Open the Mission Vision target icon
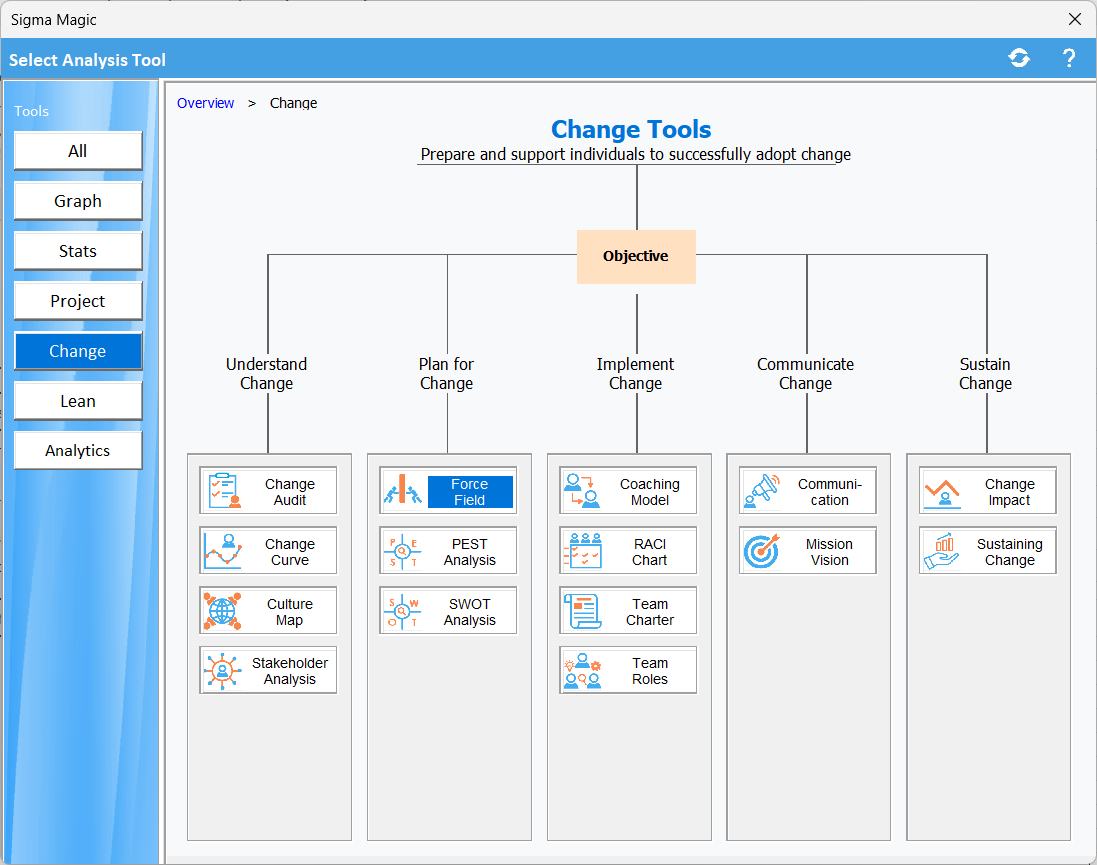The width and height of the screenshot is (1097, 865). pyautogui.click(x=762, y=551)
